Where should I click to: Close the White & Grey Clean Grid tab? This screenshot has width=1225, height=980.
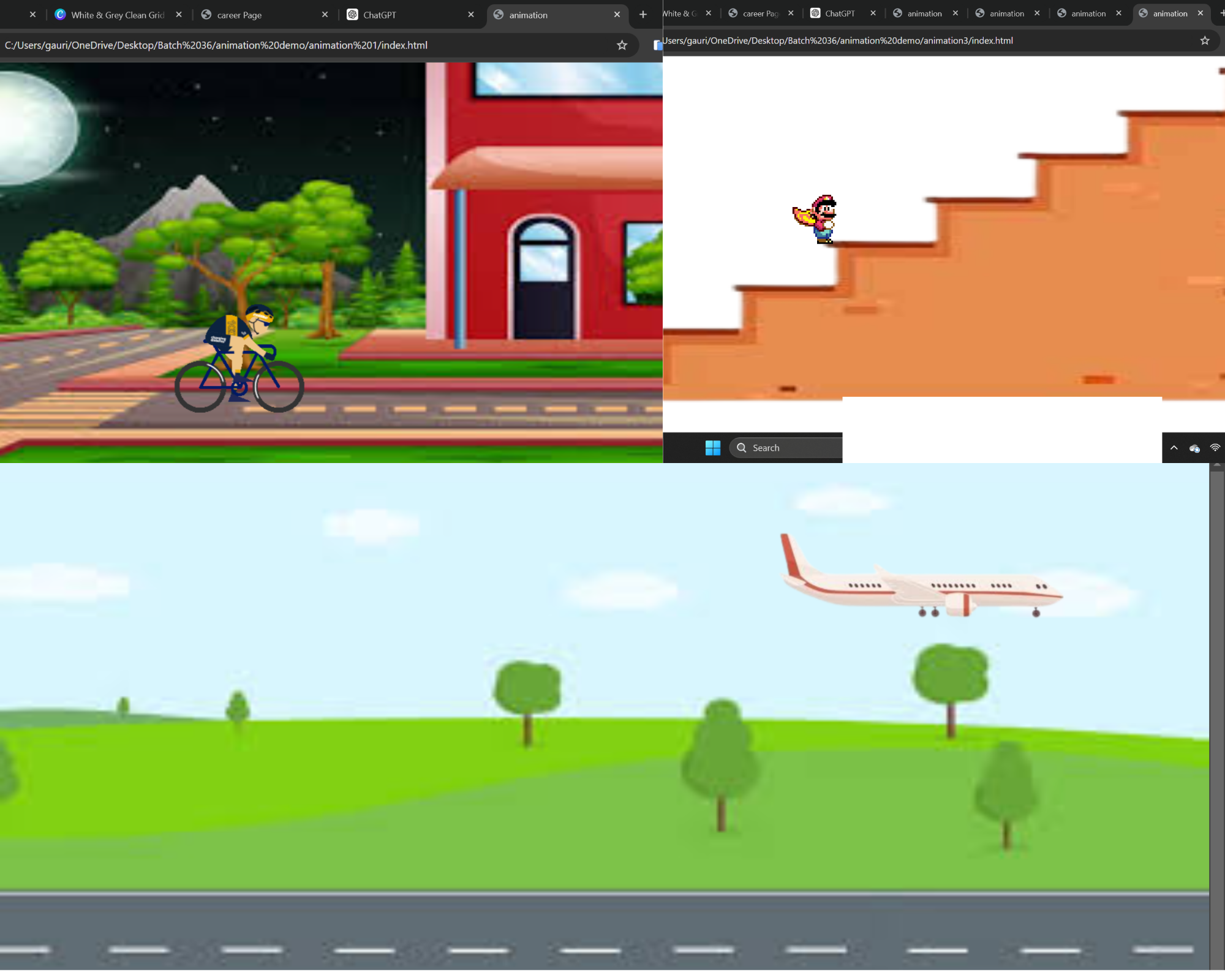(179, 15)
